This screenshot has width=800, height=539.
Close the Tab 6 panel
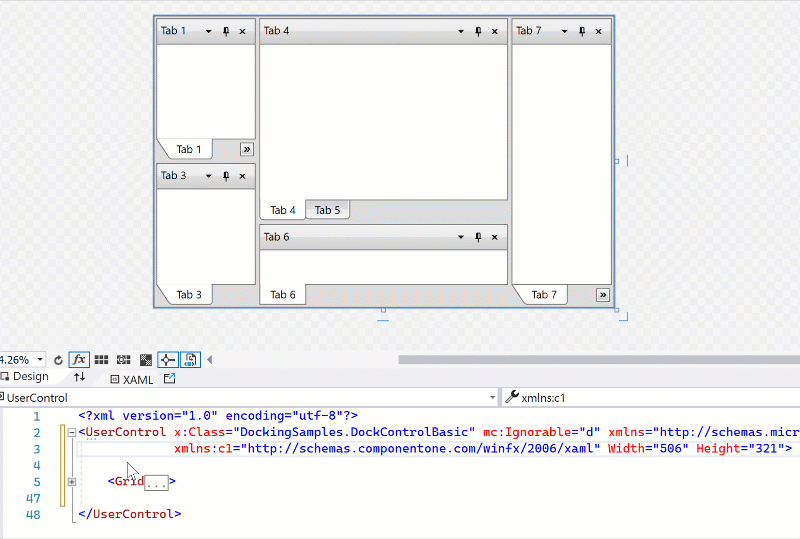[x=494, y=237]
